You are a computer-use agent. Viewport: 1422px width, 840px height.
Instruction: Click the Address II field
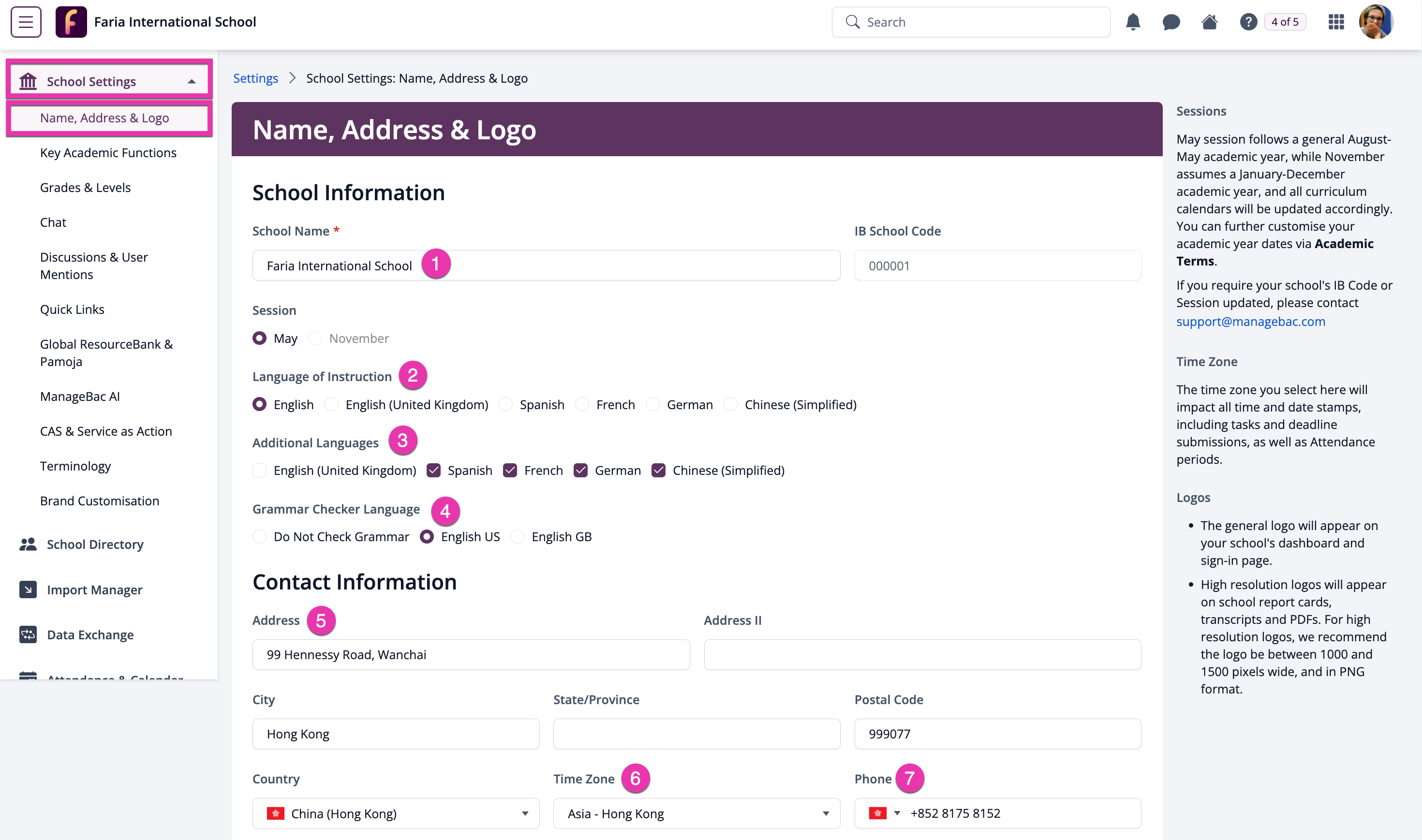point(922,654)
